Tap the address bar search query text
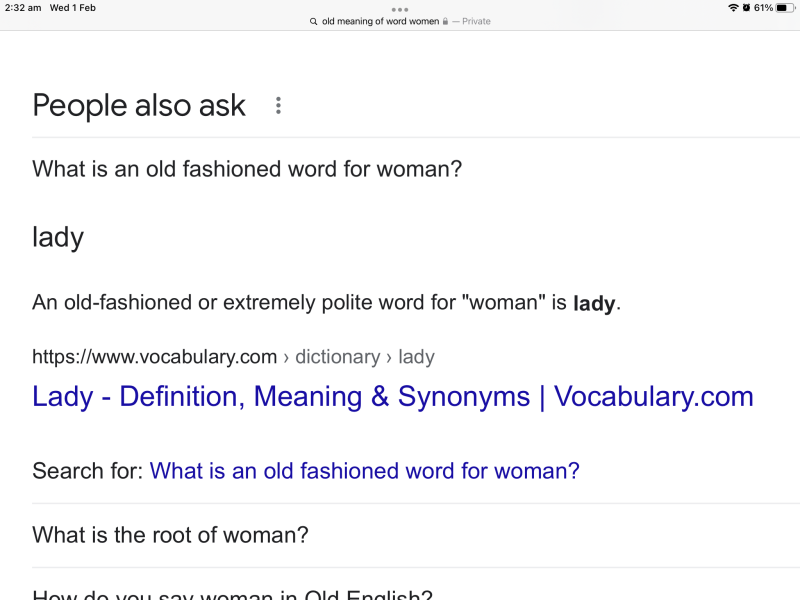The height and width of the screenshot is (600, 800). coord(380,21)
